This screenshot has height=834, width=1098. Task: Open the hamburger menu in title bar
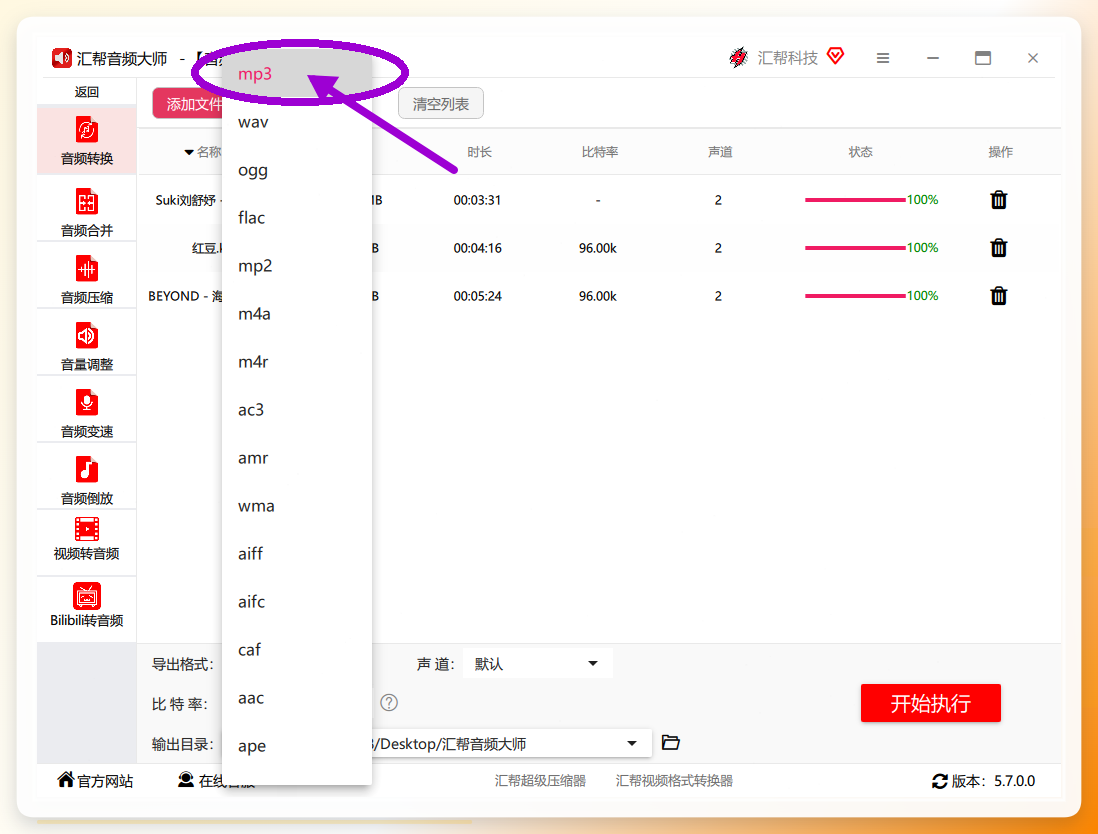[x=883, y=58]
